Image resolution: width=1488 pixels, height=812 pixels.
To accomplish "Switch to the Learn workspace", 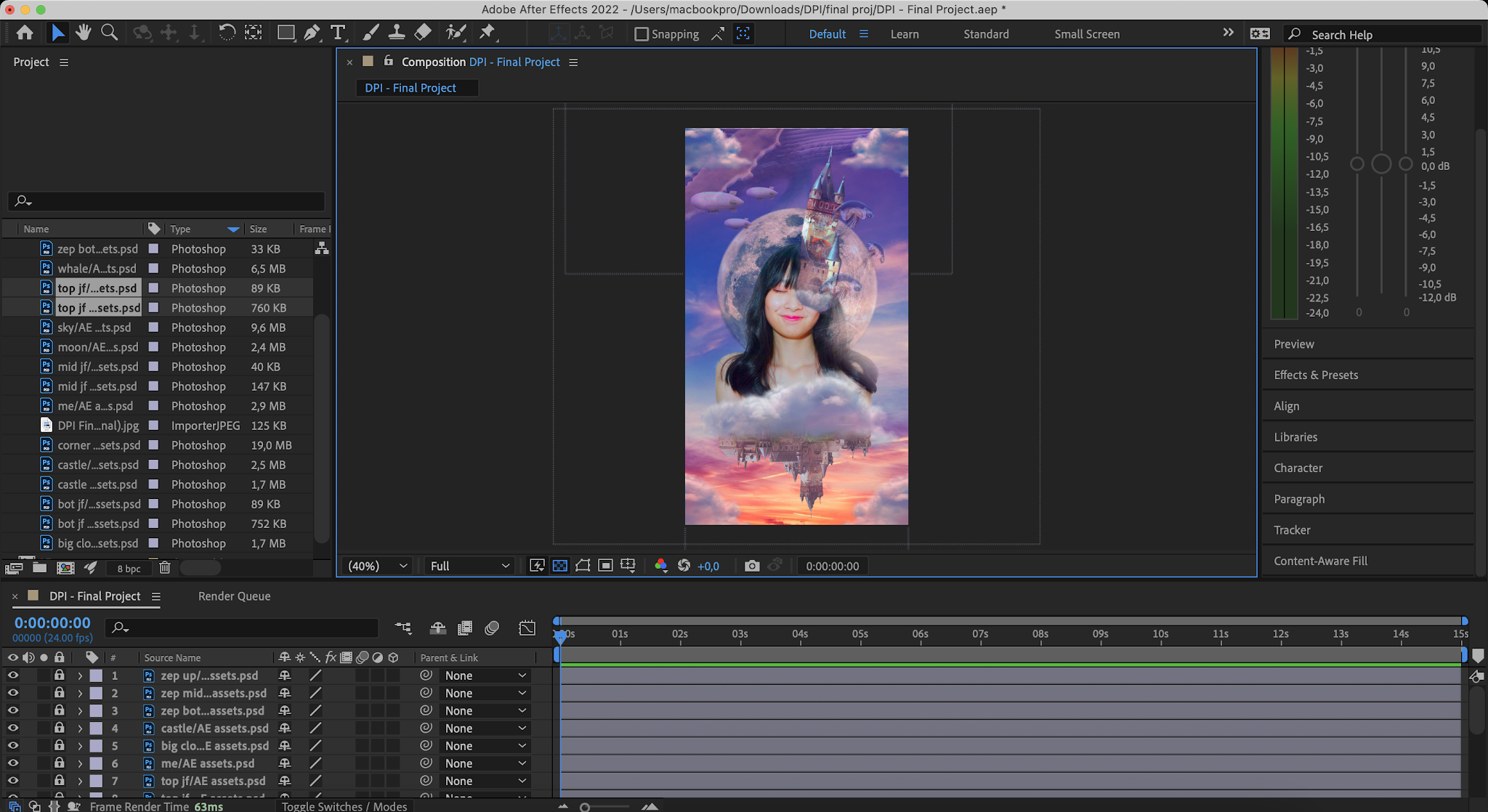I will (x=905, y=34).
